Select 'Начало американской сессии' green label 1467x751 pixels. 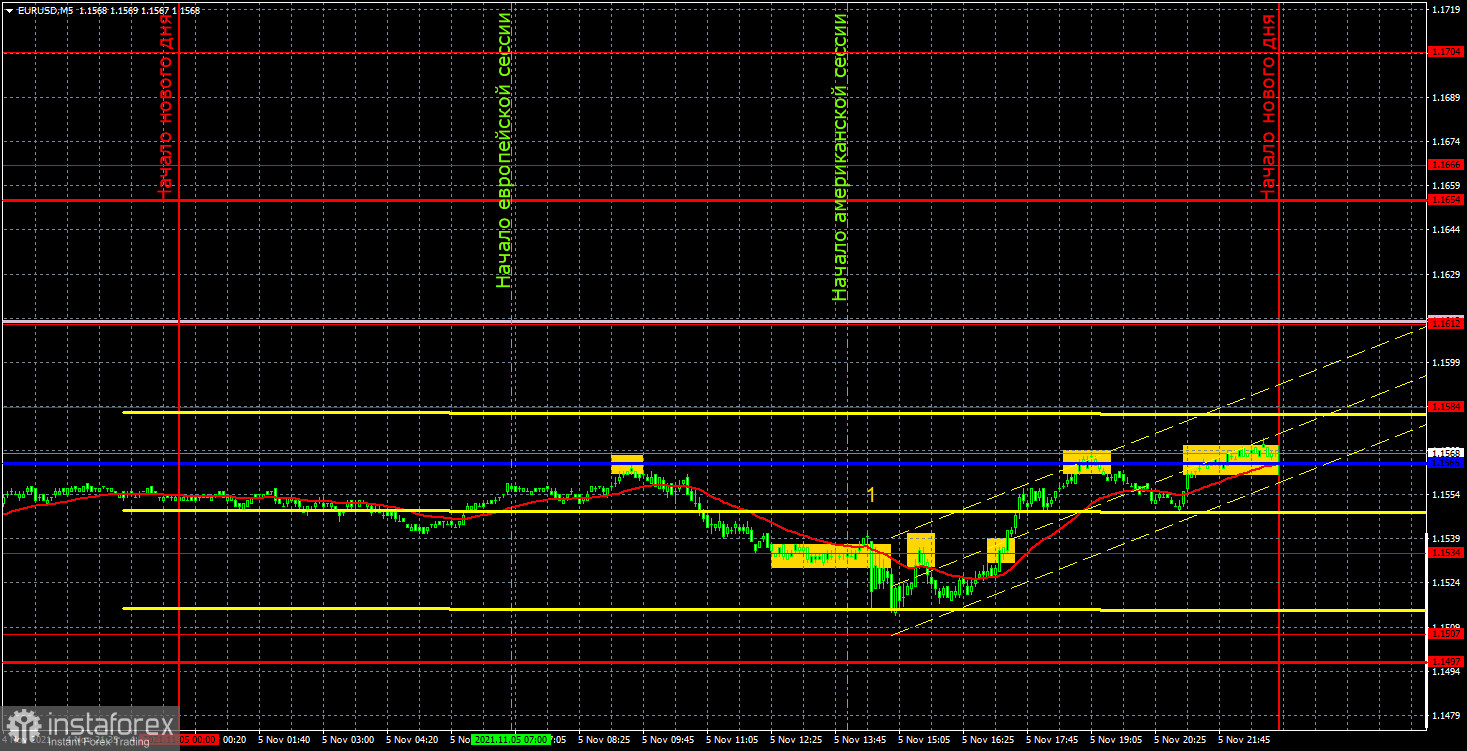coord(840,157)
